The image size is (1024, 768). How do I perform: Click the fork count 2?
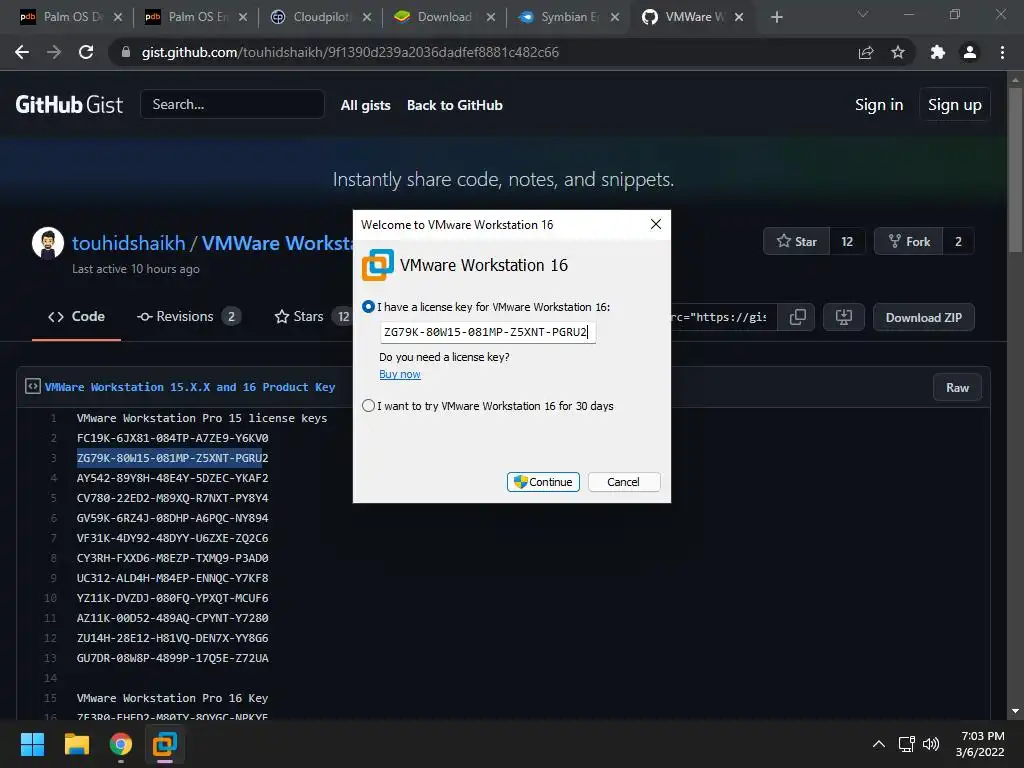pos(958,242)
